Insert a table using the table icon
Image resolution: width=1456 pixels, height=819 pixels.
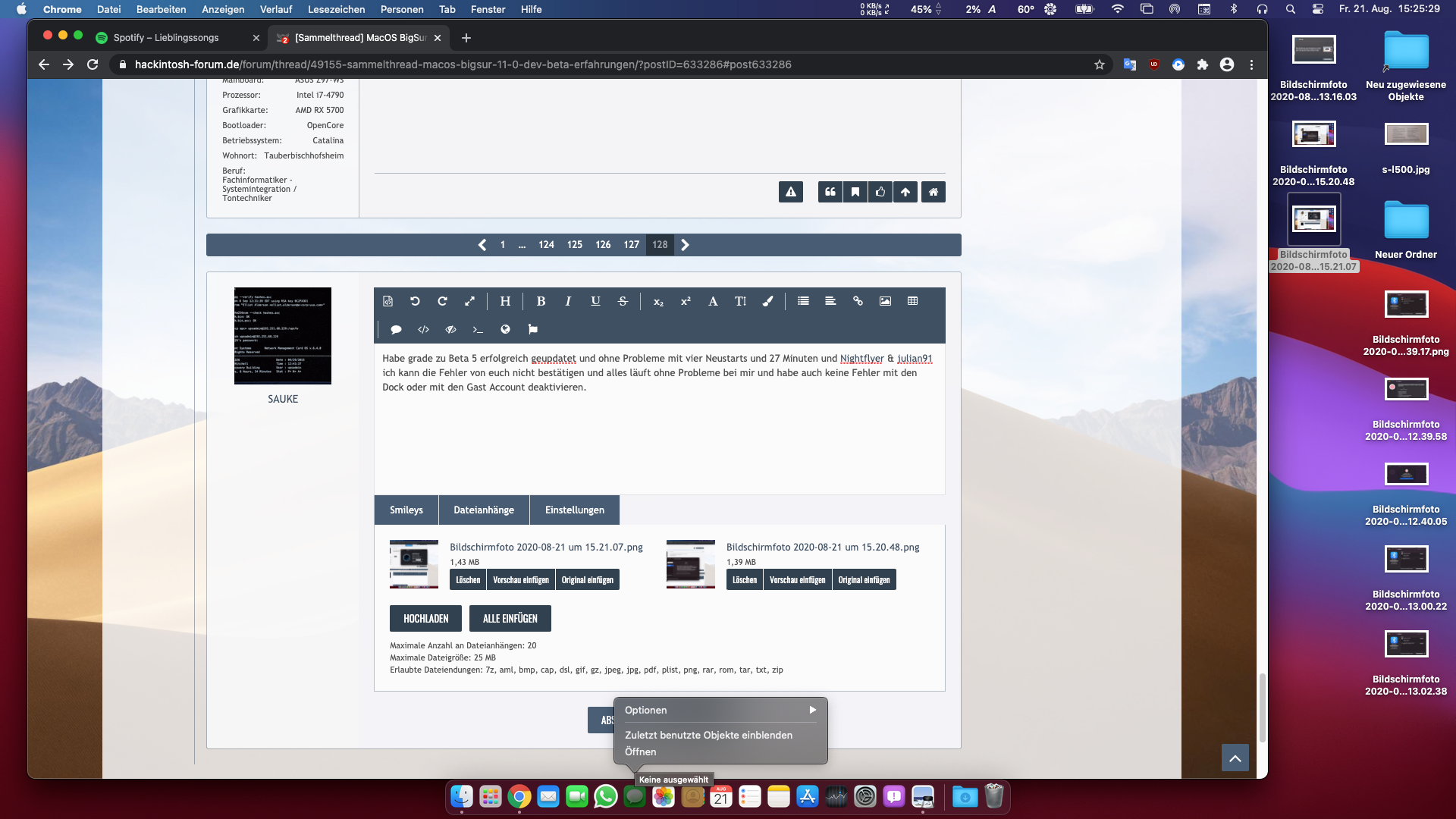(912, 301)
